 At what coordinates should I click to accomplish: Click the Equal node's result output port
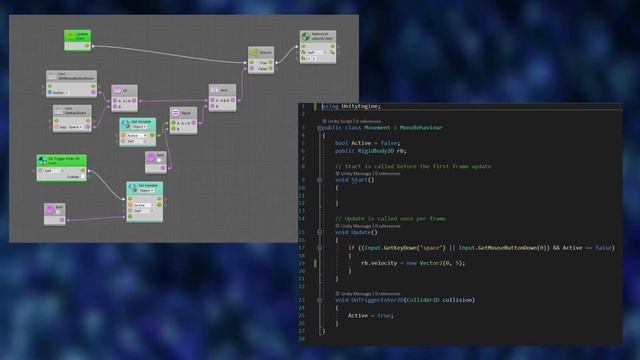(193, 122)
